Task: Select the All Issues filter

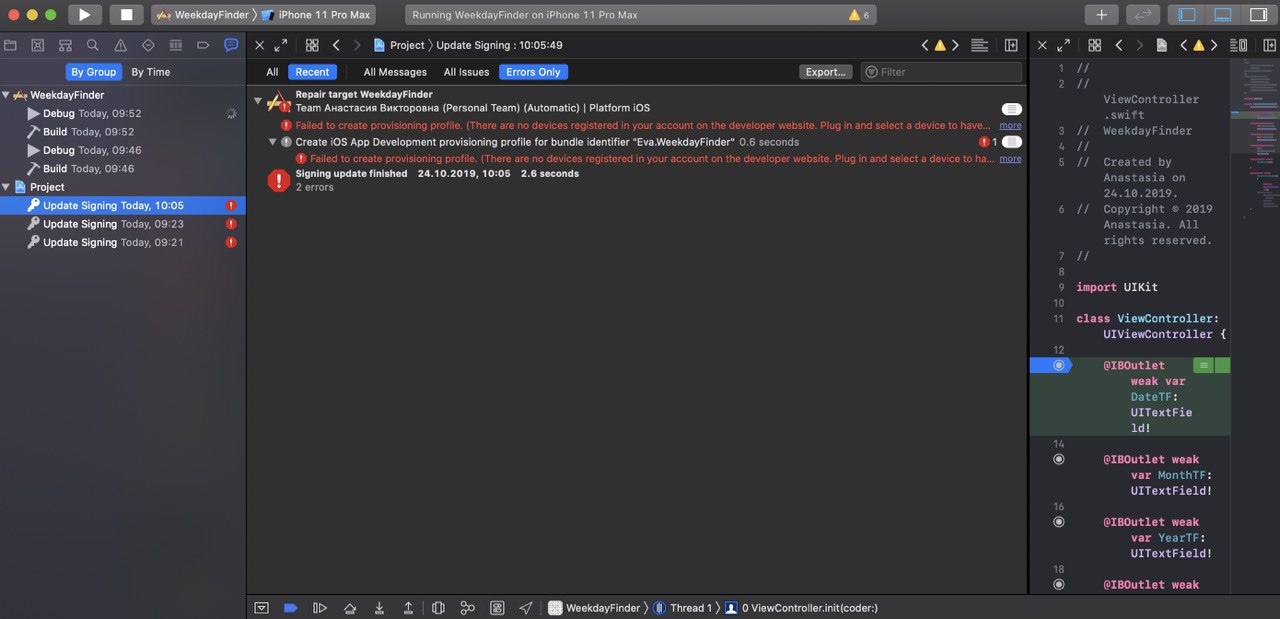Action: [x=467, y=72]
